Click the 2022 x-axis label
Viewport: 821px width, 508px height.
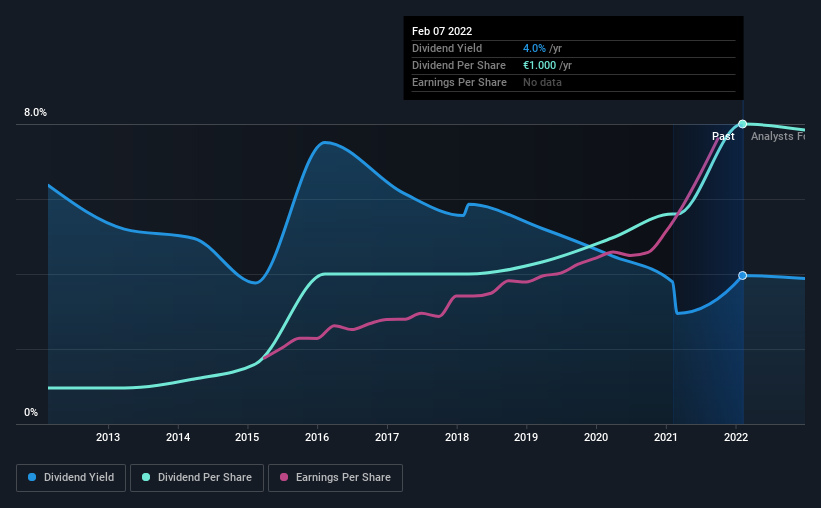coord(736,437)
